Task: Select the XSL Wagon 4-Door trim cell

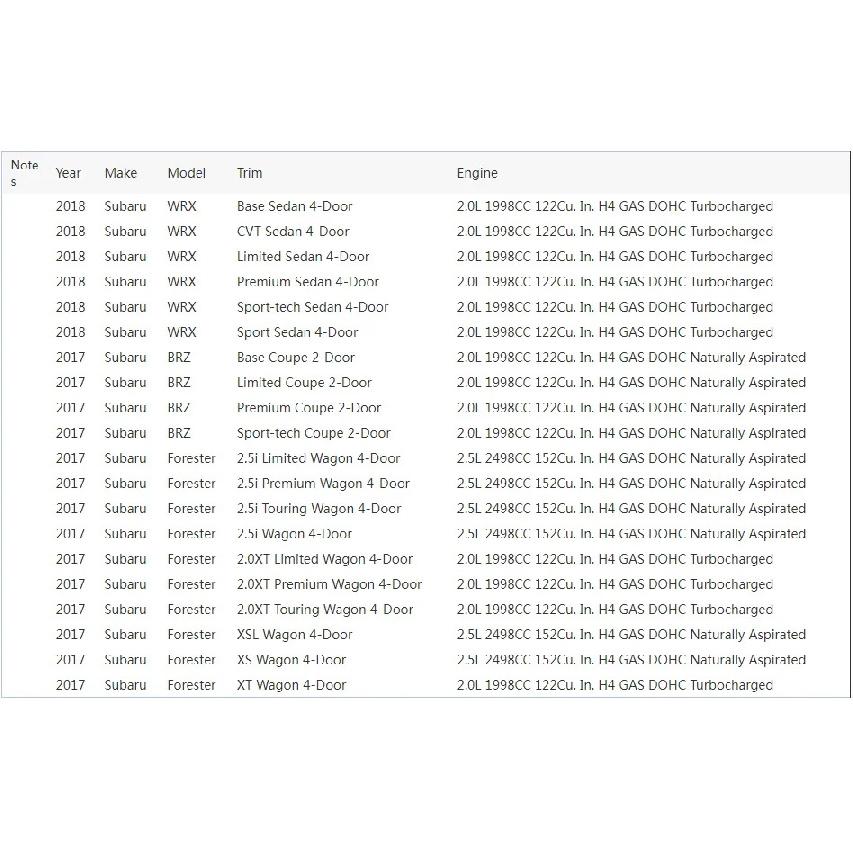Action: coord(294,634)
